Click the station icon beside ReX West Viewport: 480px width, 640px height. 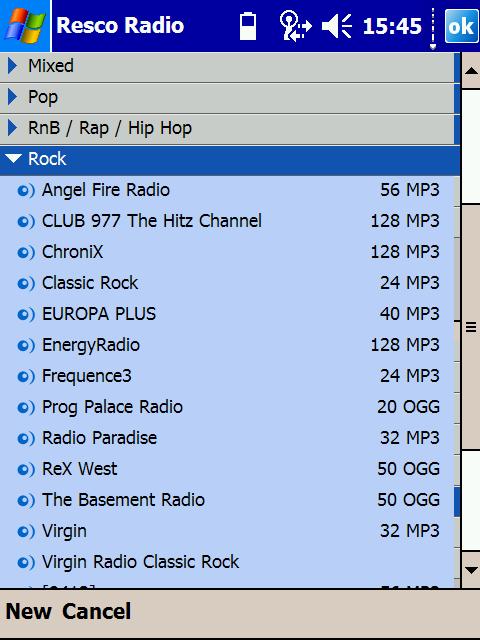pyautogui.click(x=26, y=470)
